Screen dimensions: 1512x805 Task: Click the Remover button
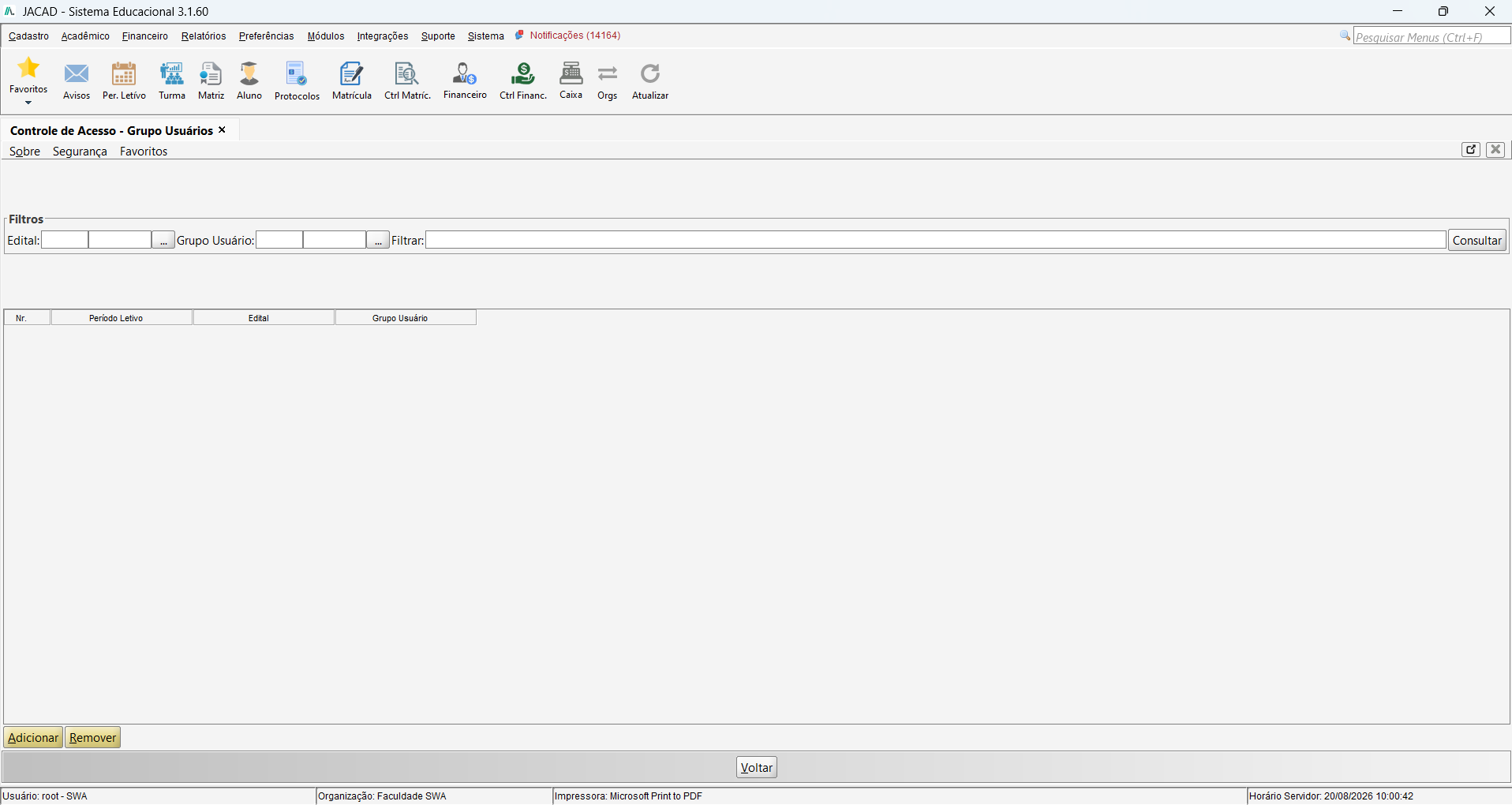[93, 738]
